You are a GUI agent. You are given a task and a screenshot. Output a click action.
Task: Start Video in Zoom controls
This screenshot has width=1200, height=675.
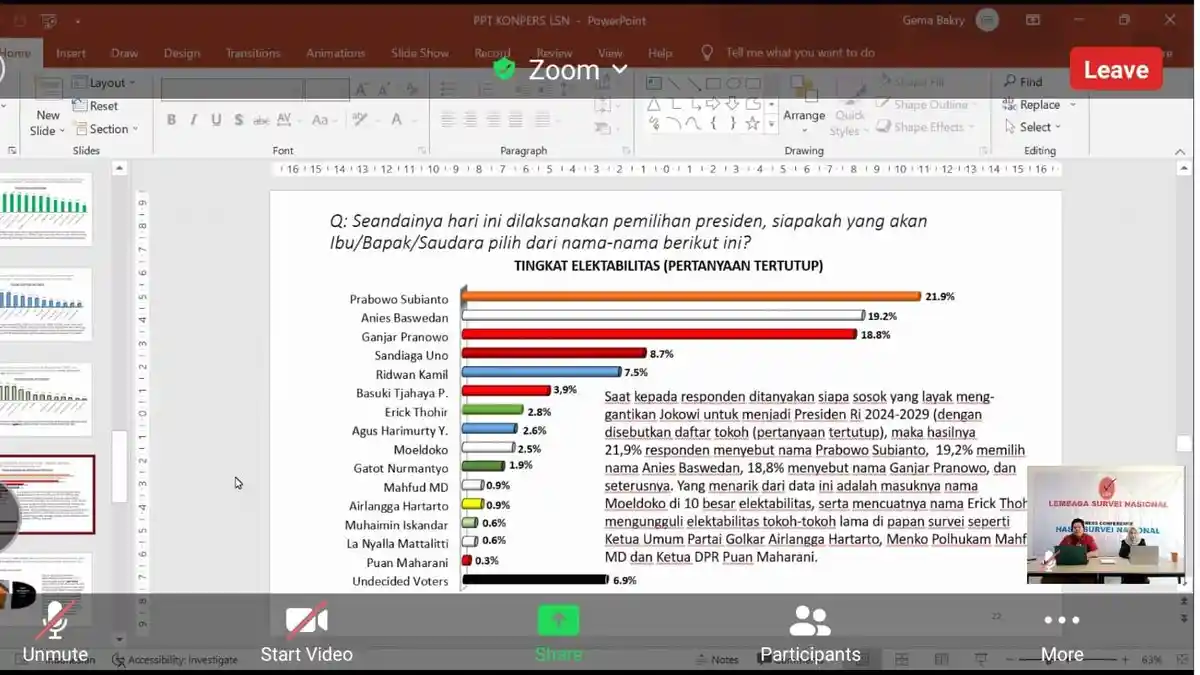[x=306, y=634]
